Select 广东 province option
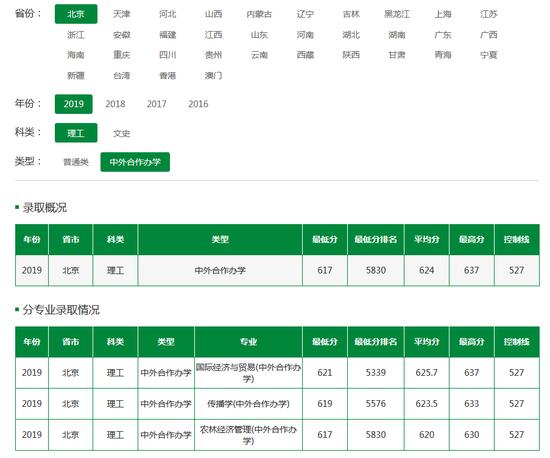550x458 pixels. [x=443, y=35]
